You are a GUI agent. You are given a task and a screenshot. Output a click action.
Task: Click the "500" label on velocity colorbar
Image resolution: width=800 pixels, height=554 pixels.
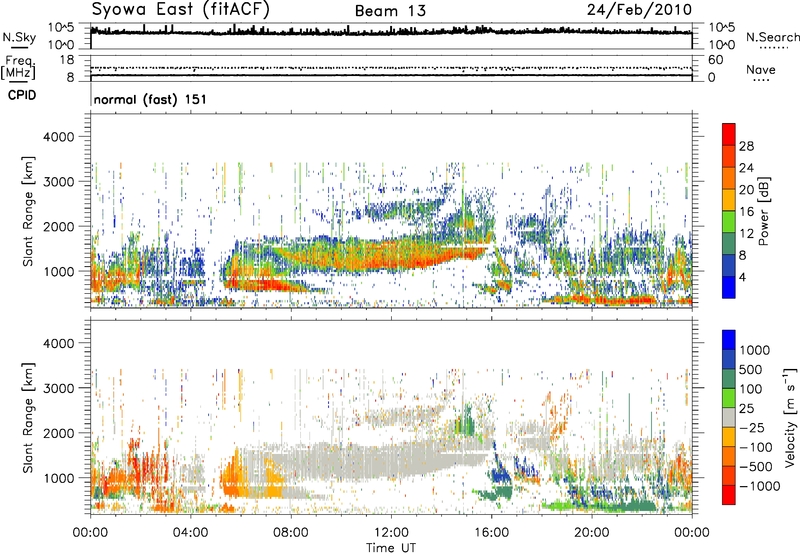[751, 370]
